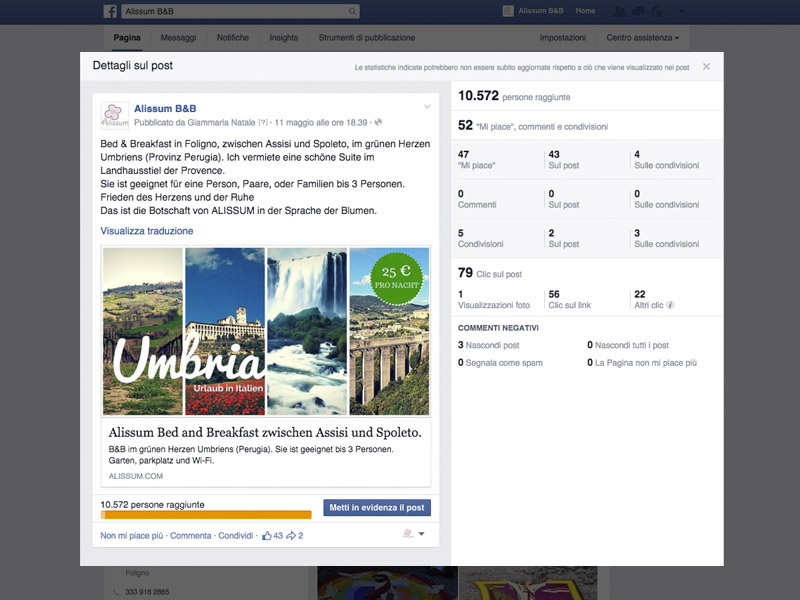Click 4 Sulle condivisioni likes statistic

tap(667, 160)
